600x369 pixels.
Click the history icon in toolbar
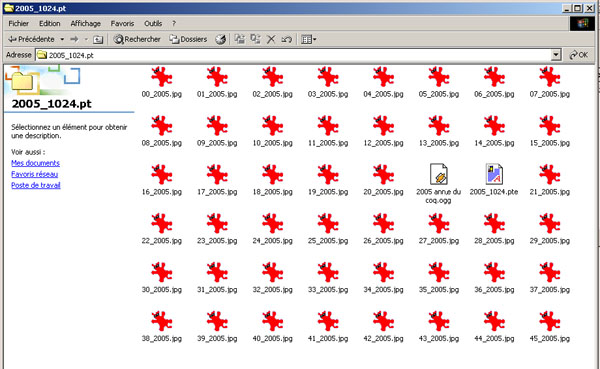[220, 39]
